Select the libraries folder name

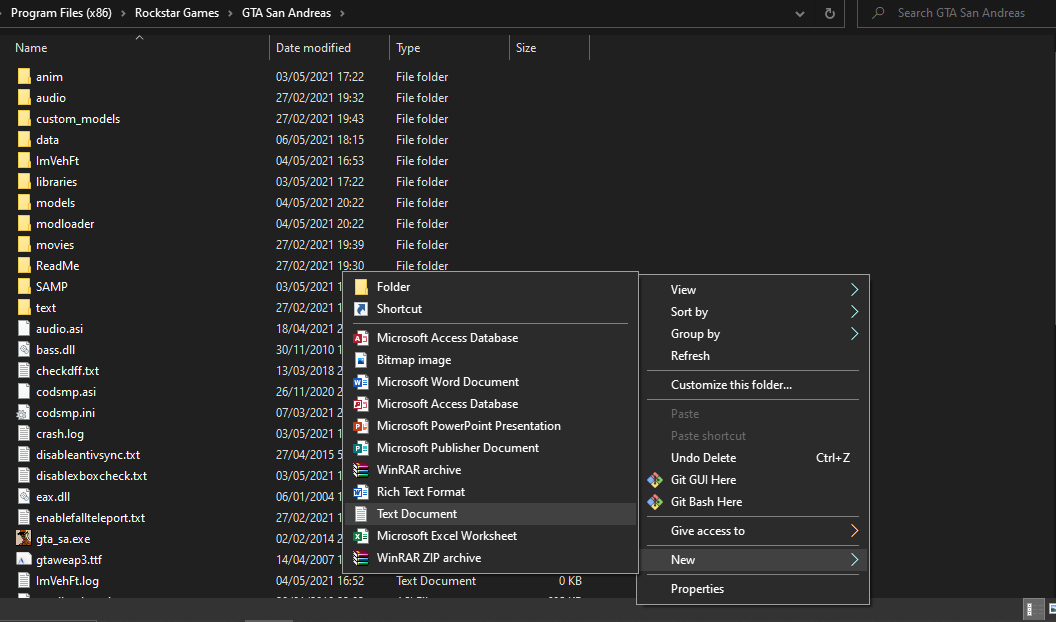[57, 182]
